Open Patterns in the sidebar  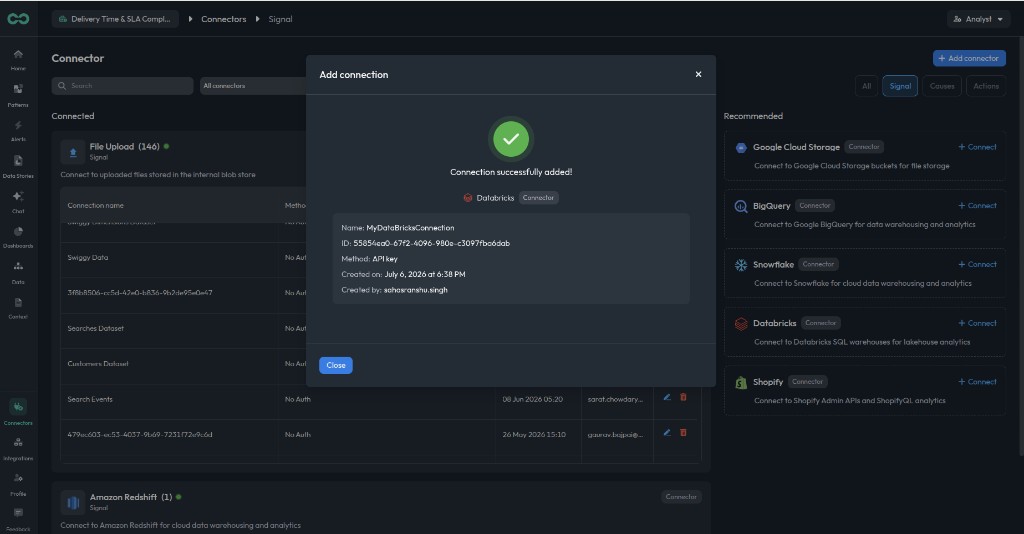point(18,94)
